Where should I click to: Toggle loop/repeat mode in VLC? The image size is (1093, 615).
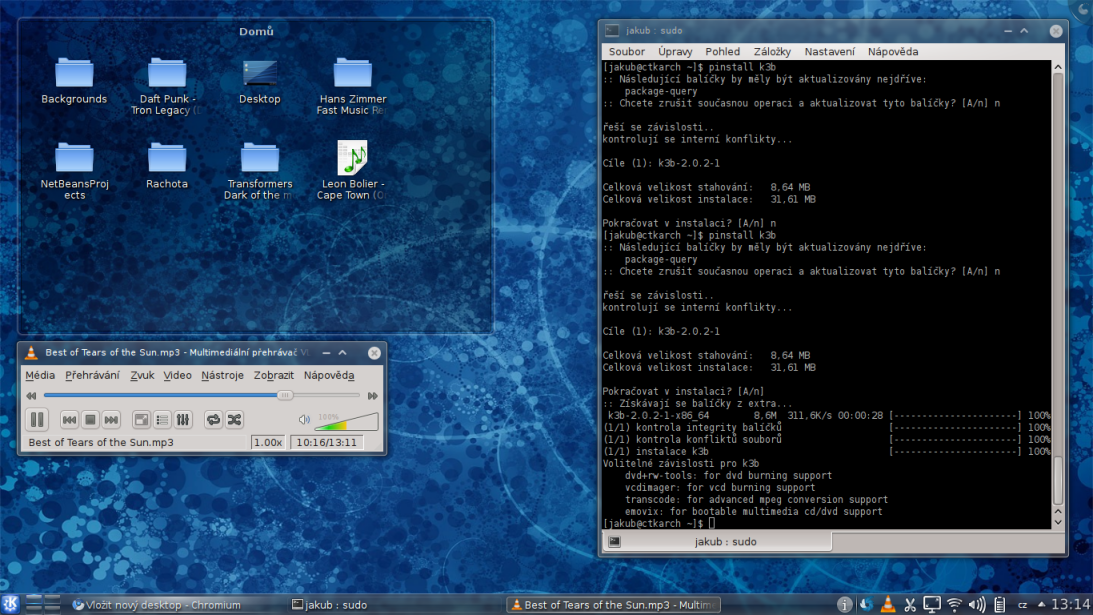213,420
